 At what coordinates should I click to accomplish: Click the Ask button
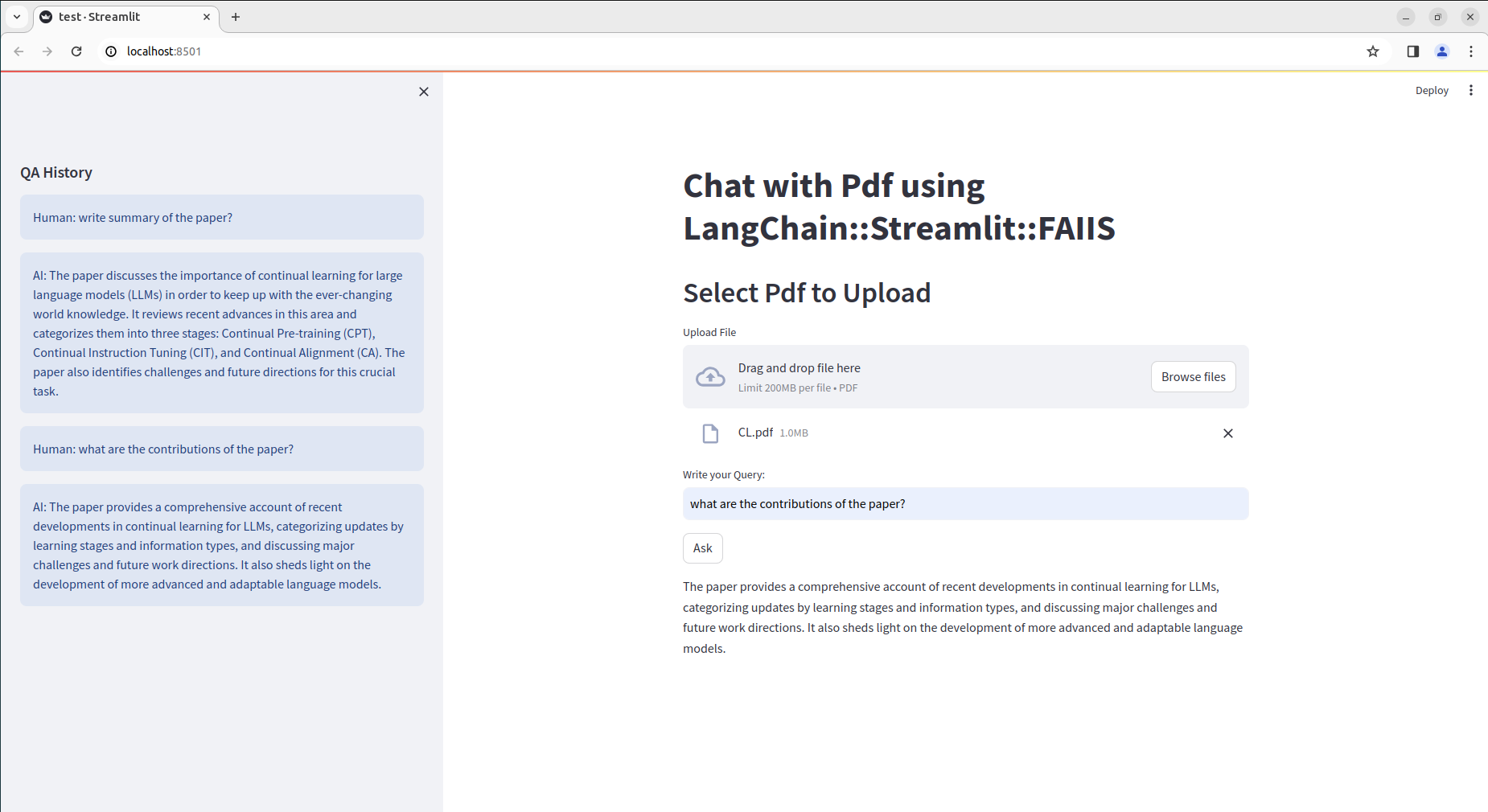coord(703,548)
